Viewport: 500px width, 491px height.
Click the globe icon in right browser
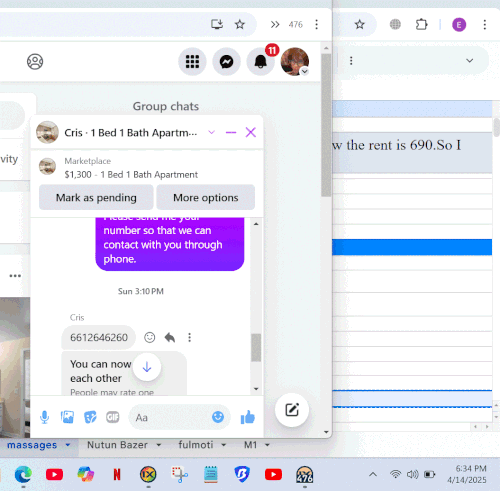coord(395,24)
